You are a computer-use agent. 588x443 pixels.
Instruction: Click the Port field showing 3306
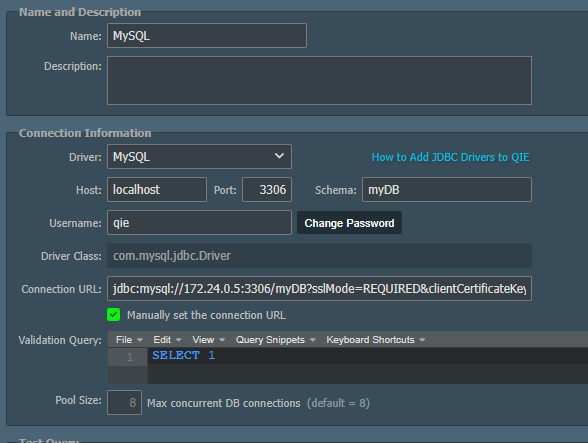[x=267, y=189]
